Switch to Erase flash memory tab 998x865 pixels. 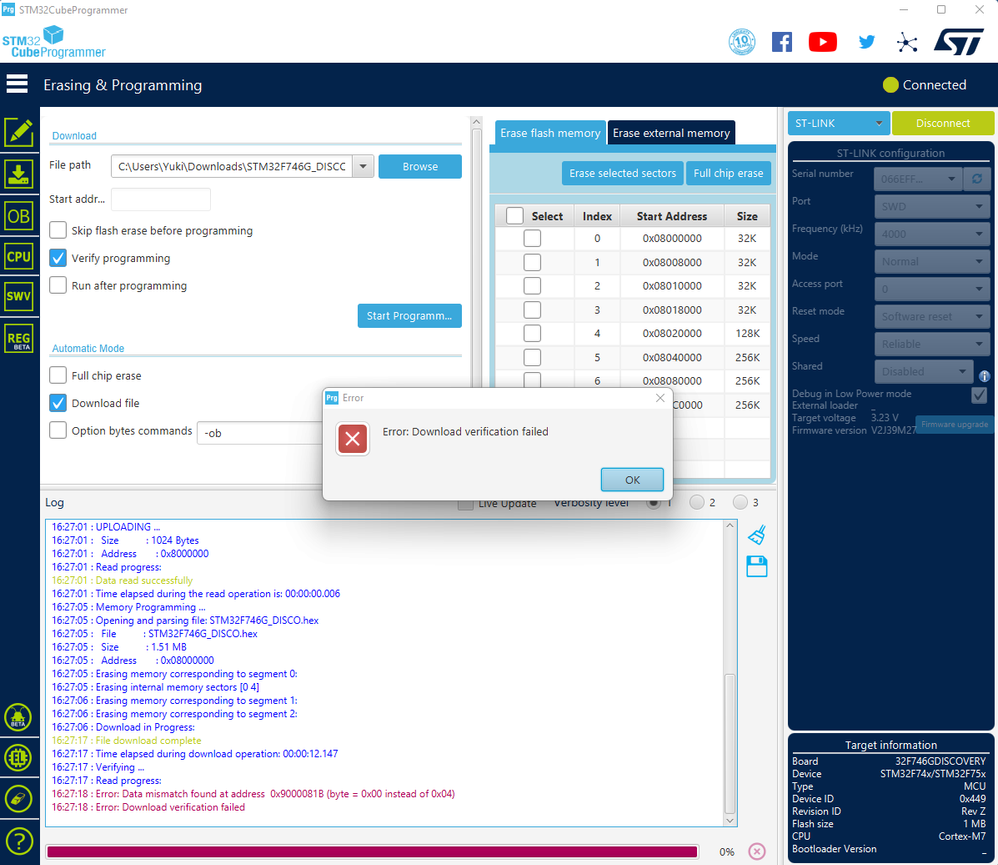tap(550, 133)
